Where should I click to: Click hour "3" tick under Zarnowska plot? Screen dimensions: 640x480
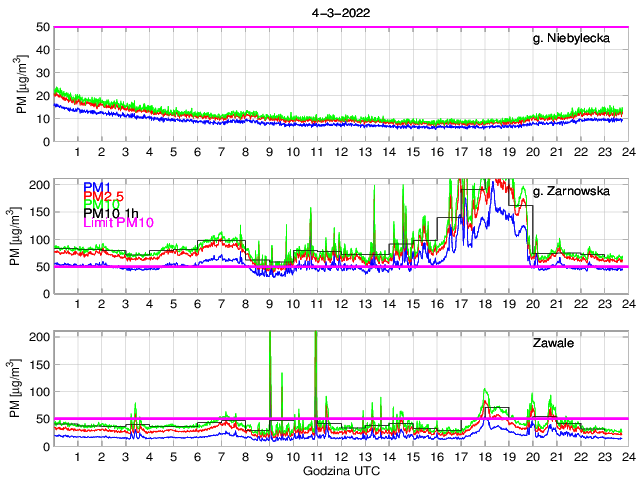[125, 304]
